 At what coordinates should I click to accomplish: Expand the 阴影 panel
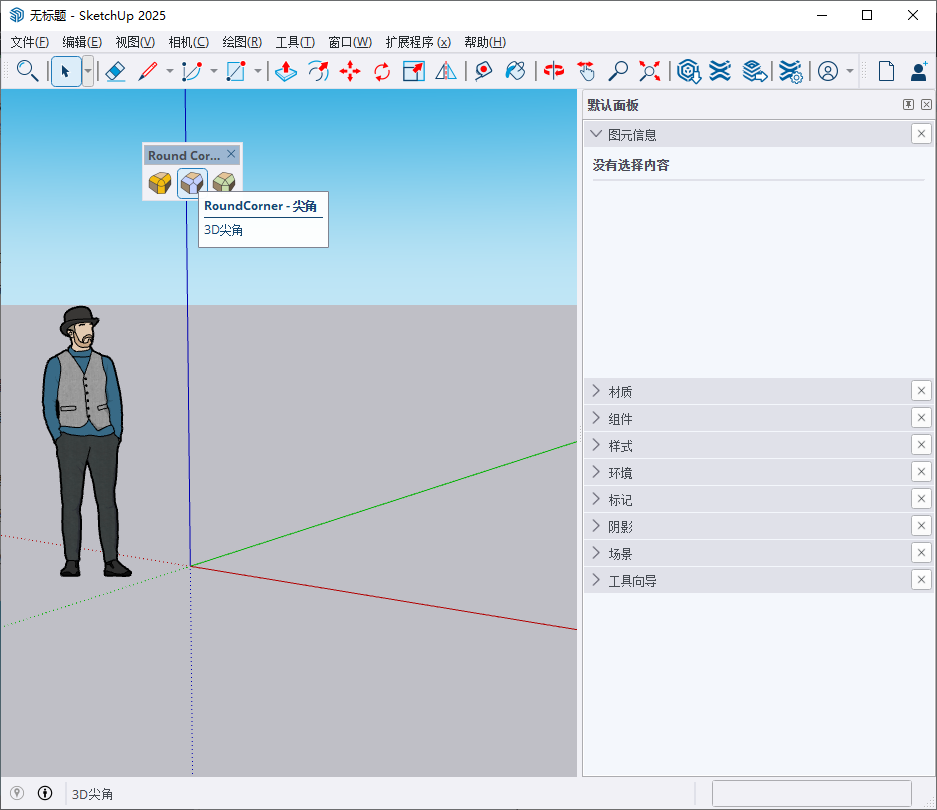(x=620, y=525)
